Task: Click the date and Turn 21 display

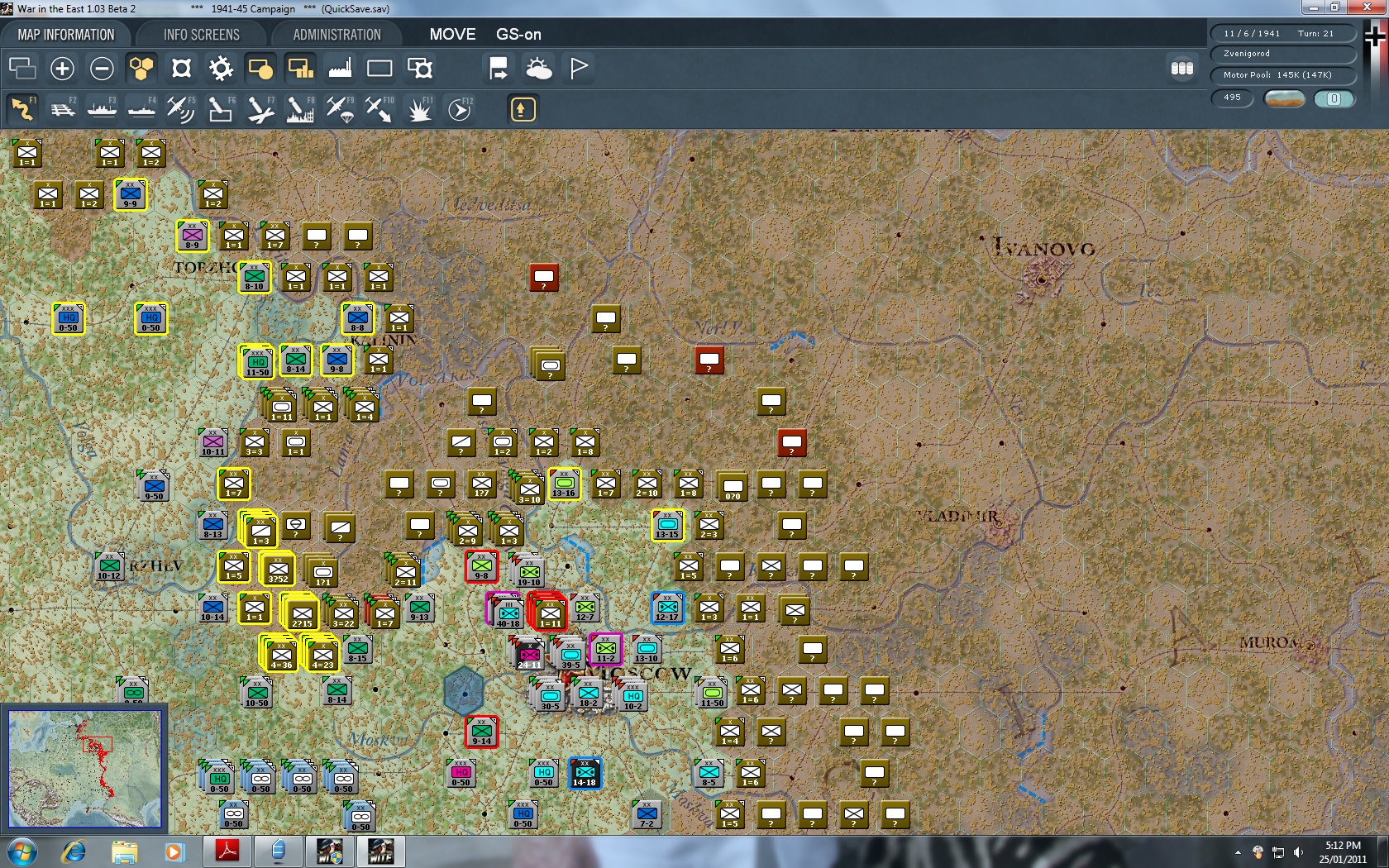Action: tap(1283, 33)
